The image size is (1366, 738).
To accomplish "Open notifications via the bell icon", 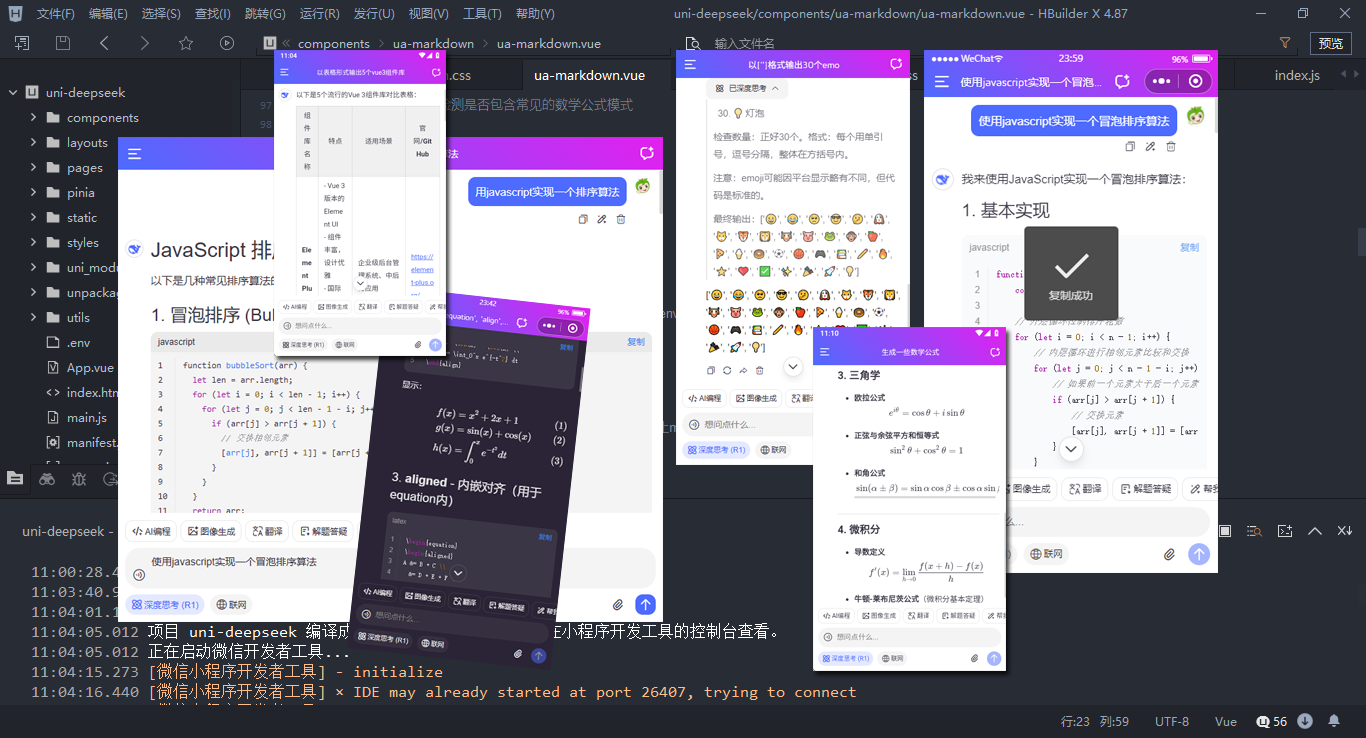I will point(1334,720).
